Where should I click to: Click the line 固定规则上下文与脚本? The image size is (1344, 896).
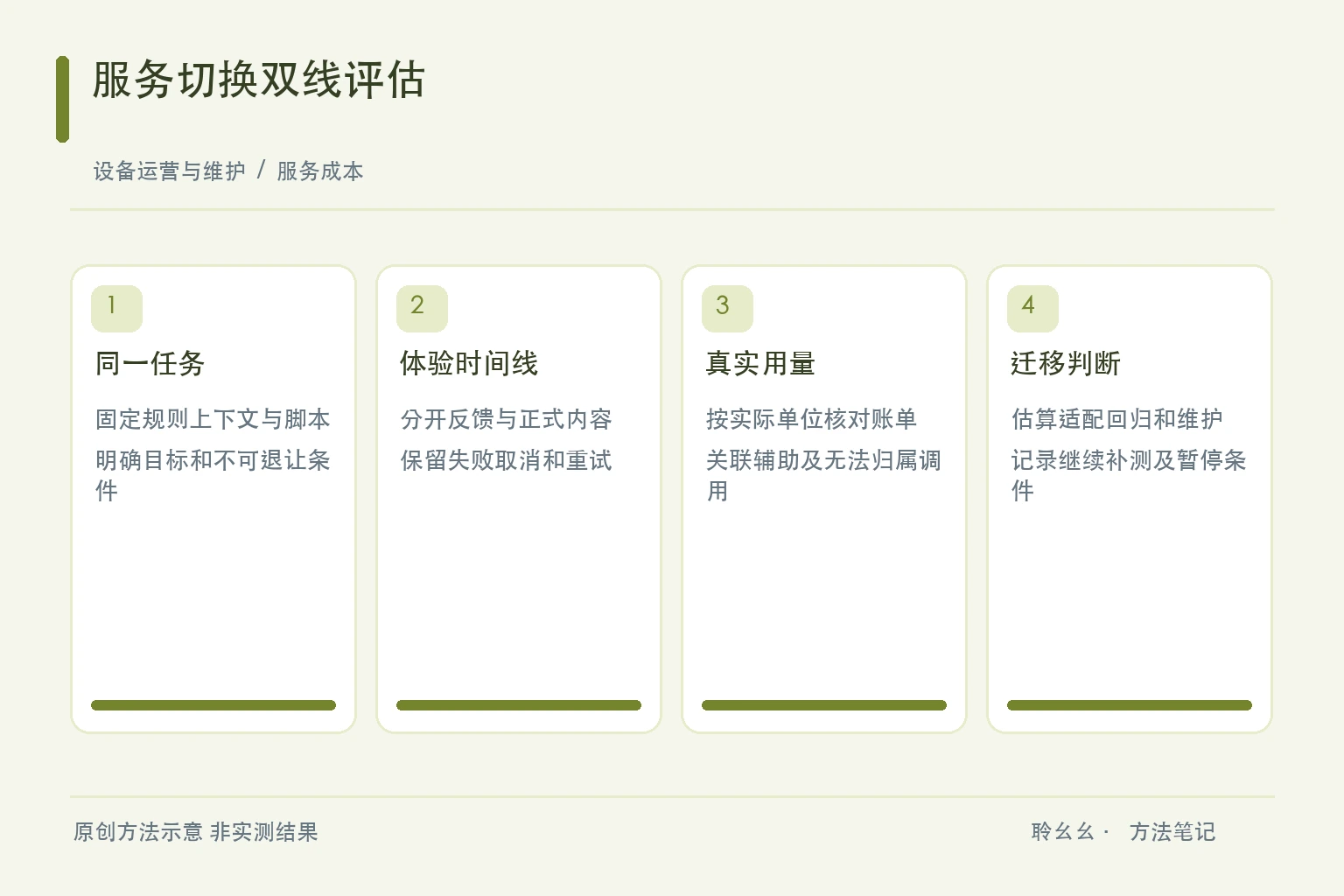coord(213,419)
